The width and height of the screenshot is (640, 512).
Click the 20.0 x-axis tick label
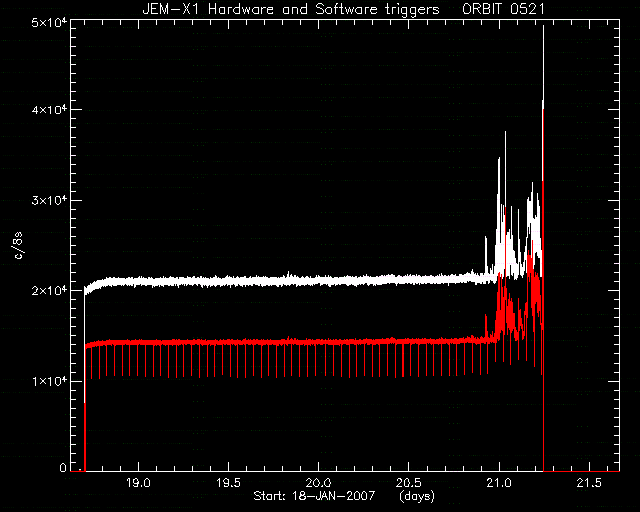tap(319, 483)
